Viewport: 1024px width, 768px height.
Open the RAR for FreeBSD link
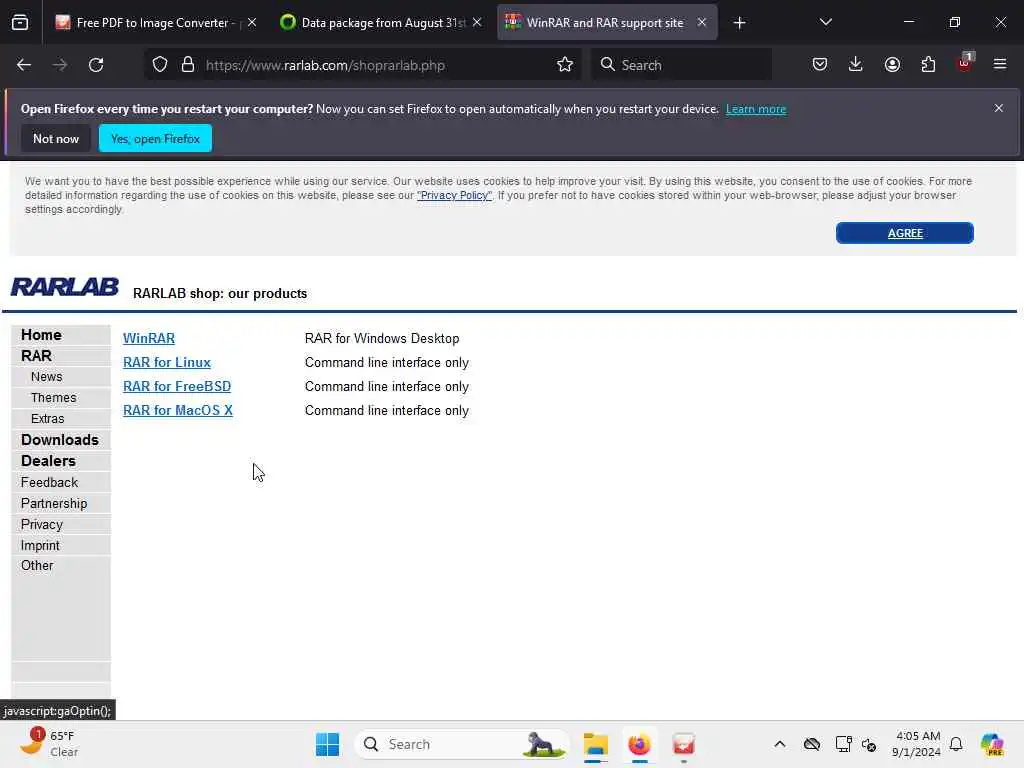(x=177, y=387)
